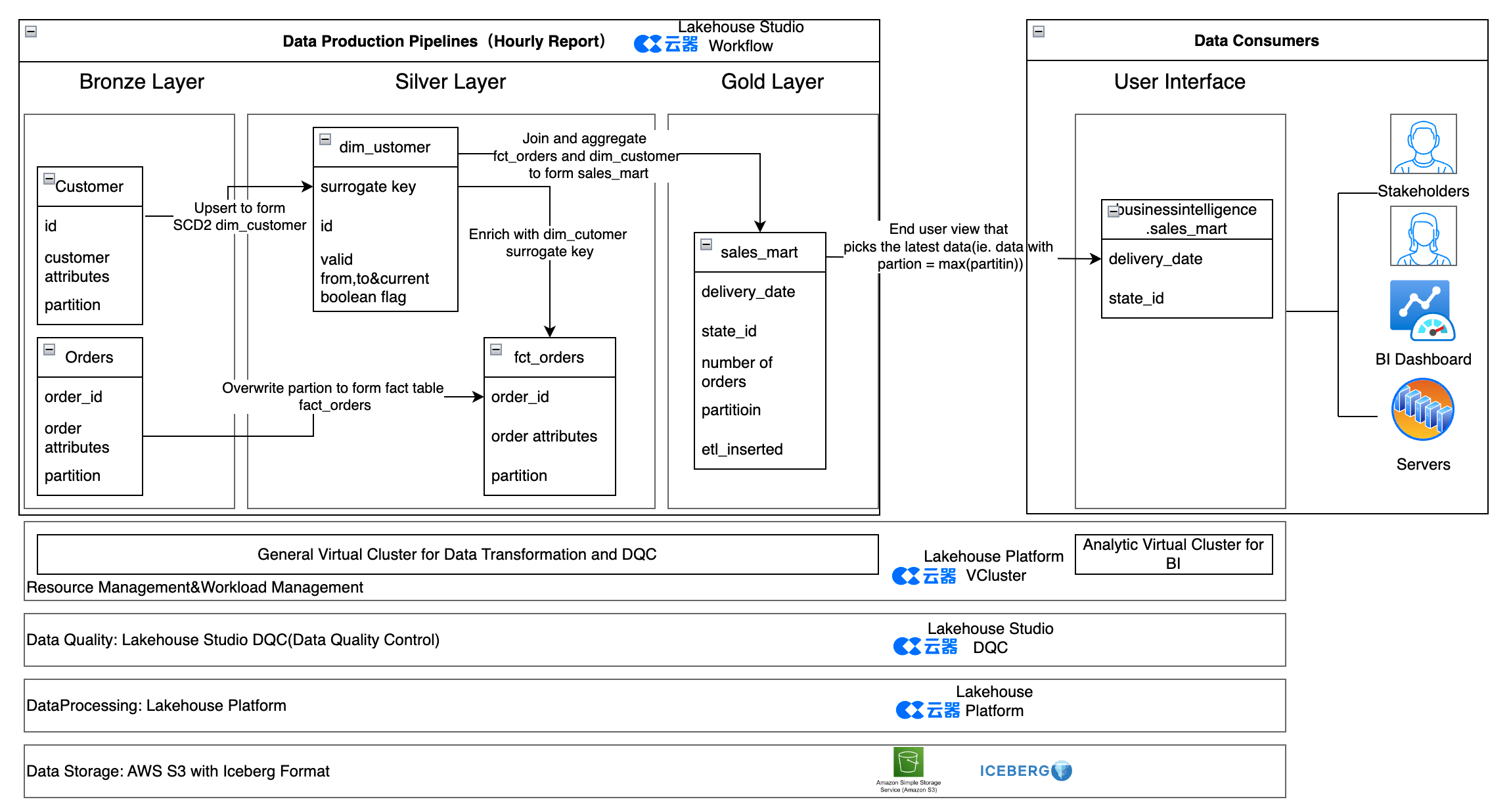Click the Lakehouse Studio DQC logo
The width and height of the screenshot is (1511, 812).
click(925, 646)
